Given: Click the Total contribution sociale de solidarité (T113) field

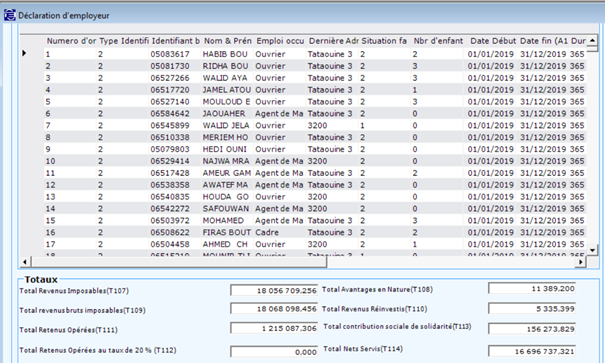Looking at the screenshot, I should [x=532, y=329].
